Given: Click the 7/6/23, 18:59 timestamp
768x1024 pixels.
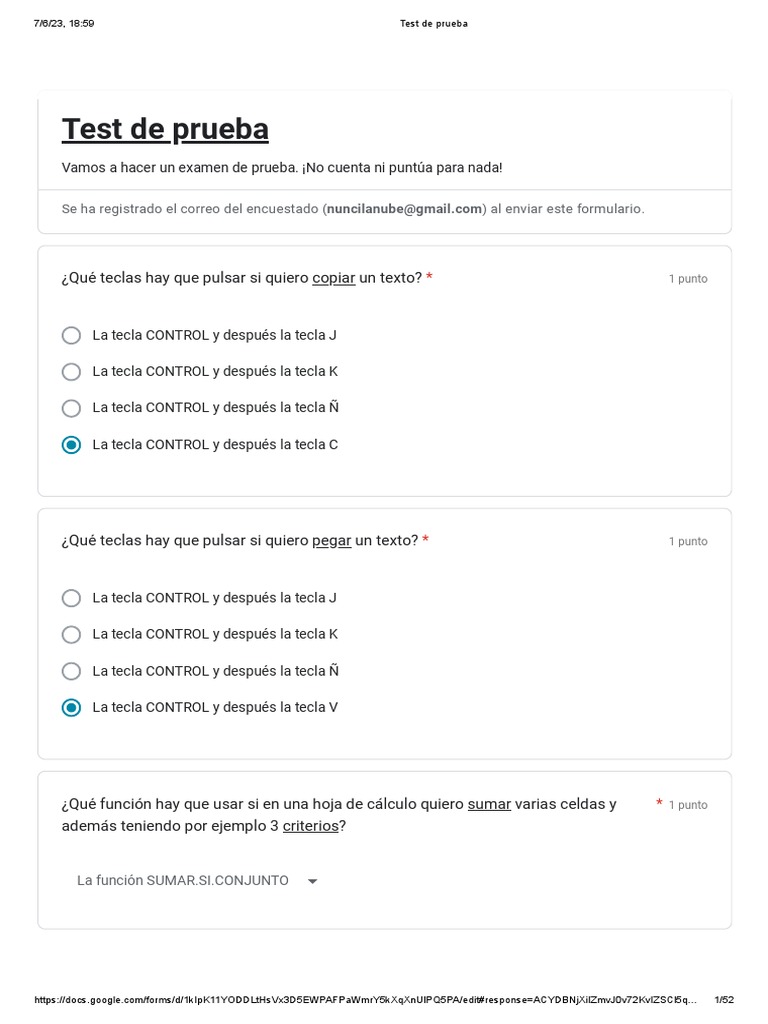Looking at the screenshot, I should click(64, 24).
